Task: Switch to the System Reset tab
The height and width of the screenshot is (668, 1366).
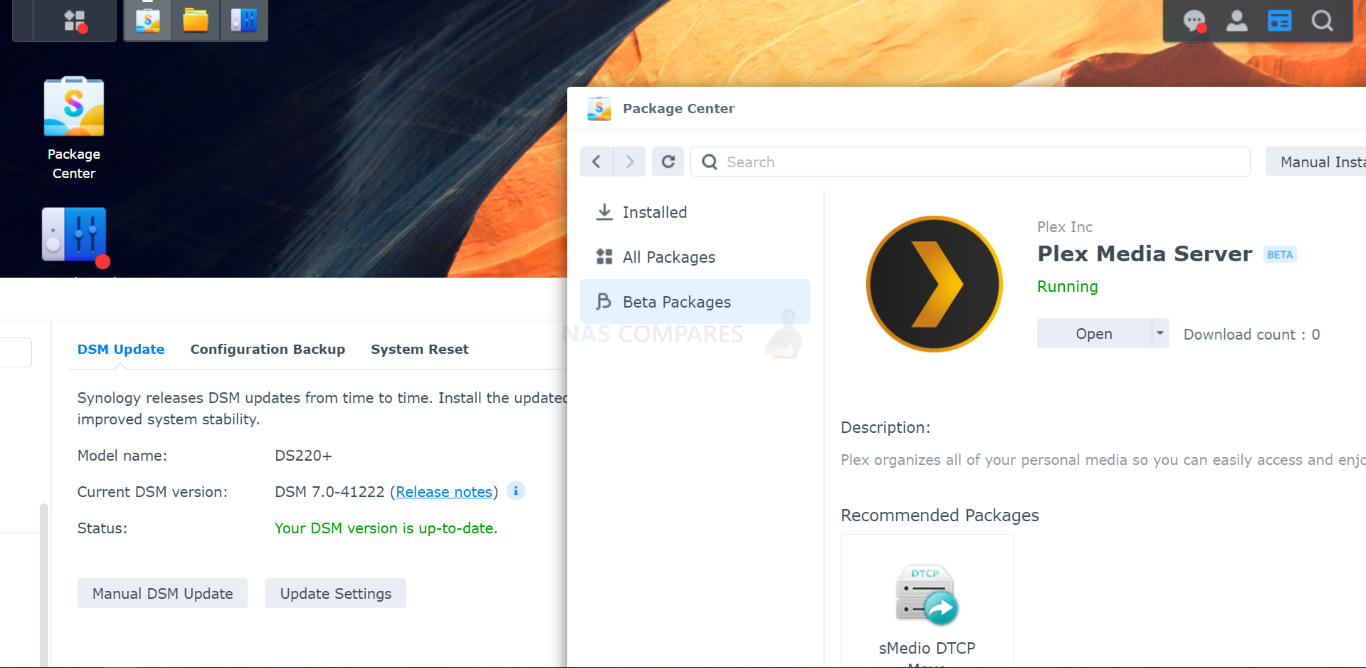Action: [x=420, y=349]
